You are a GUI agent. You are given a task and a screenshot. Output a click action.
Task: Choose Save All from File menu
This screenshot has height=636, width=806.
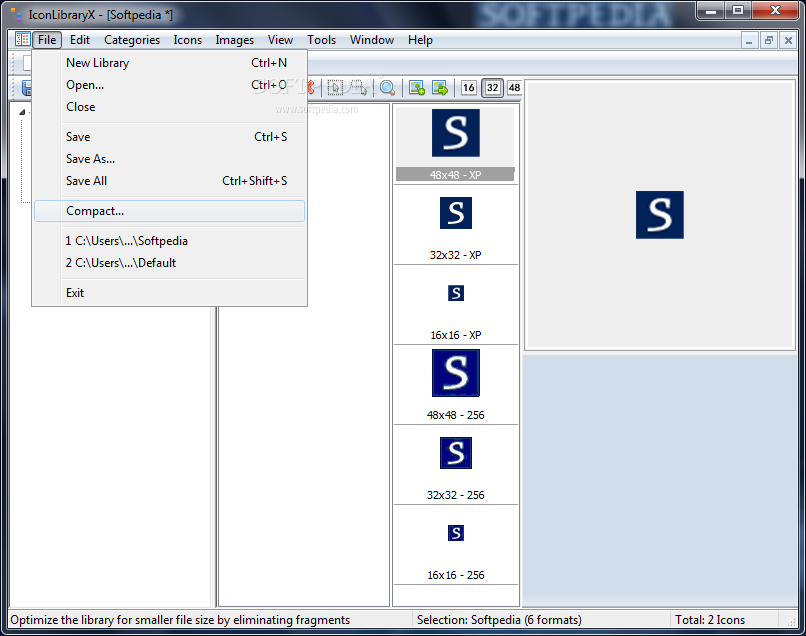coord(170,181)
